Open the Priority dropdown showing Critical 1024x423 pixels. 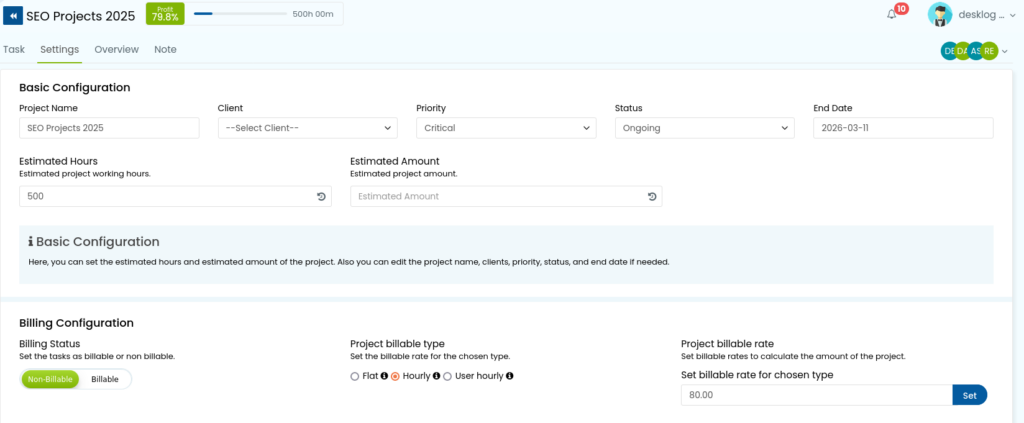[506, 128]
